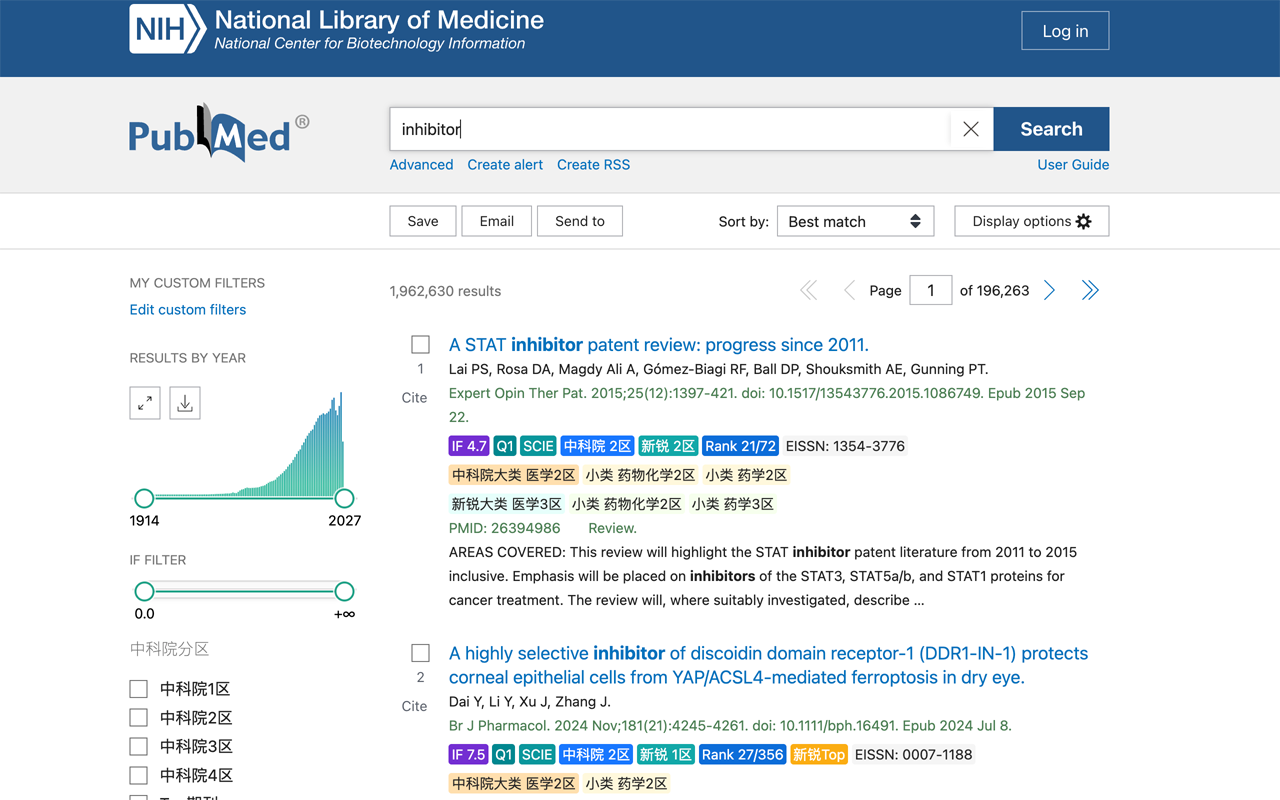Image resolution: width=1280 pixels, height=800 pixels.
Task: Click the 小类 药物化学2区 tag in the 中科院大类 row
Action: point(640,475)
